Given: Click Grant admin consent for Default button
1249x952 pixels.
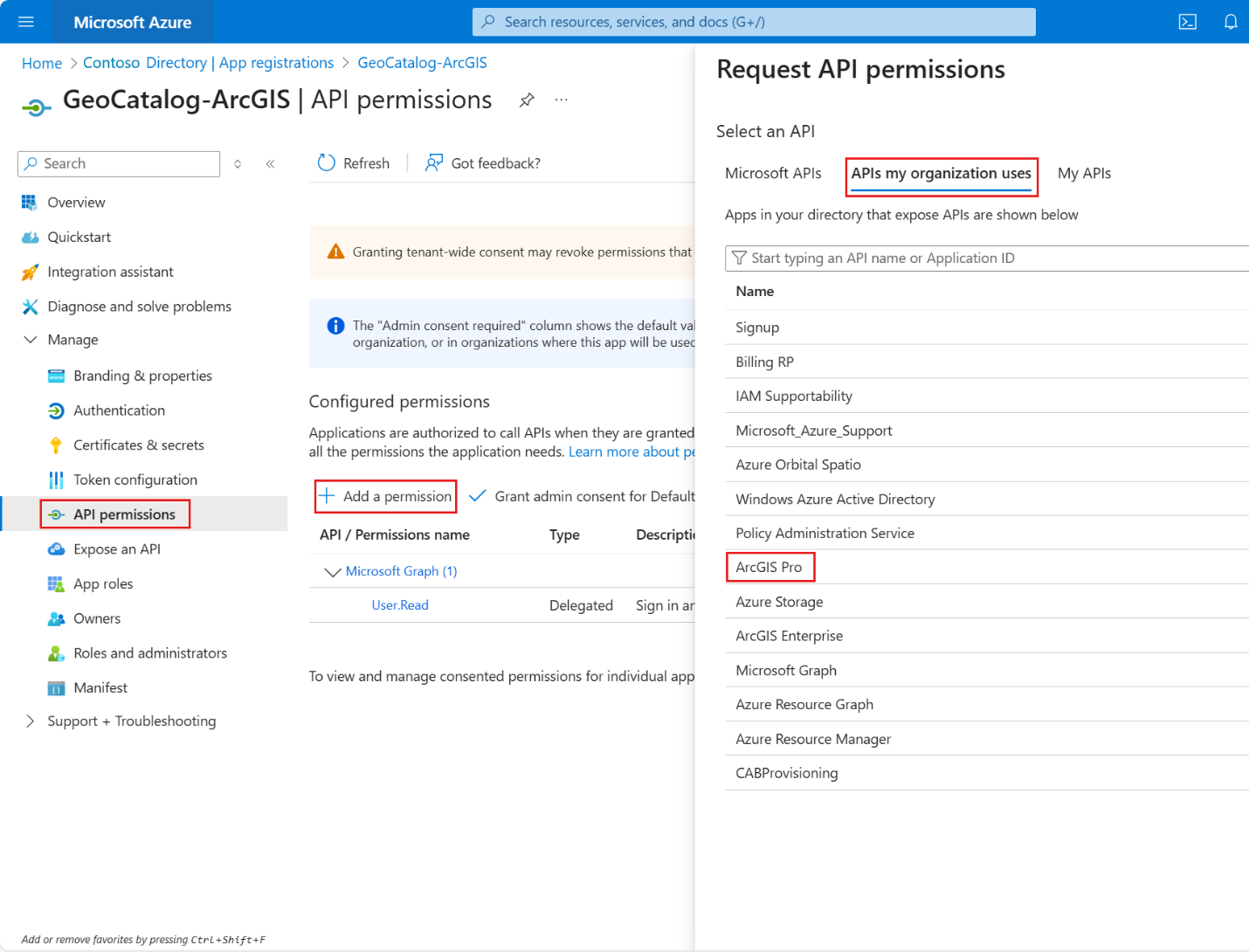Looking at the screenshot, I should tap(583, 496).
